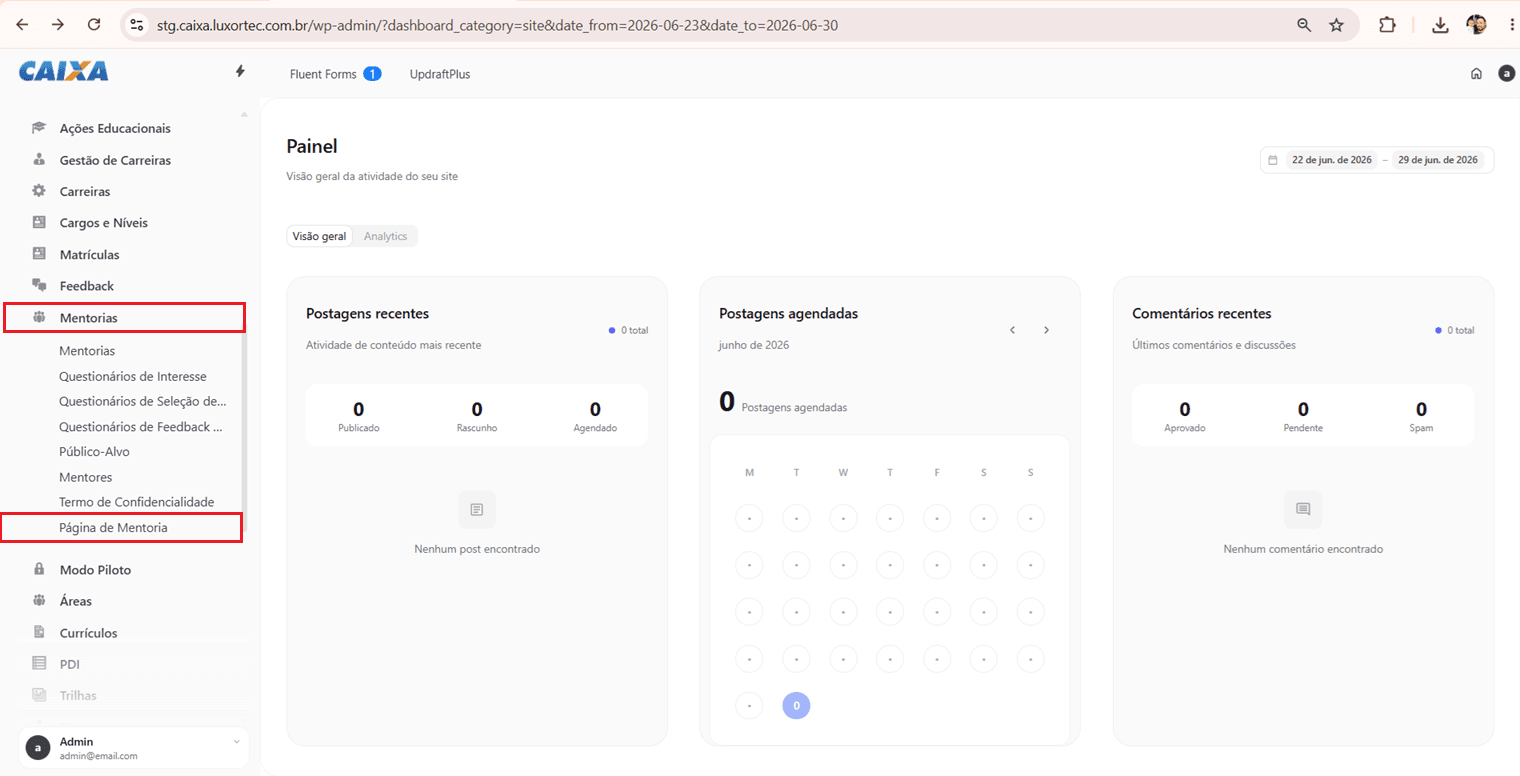Open Questionários de Seleção submenu item
1520x776 pixels.
coord(143,401)
